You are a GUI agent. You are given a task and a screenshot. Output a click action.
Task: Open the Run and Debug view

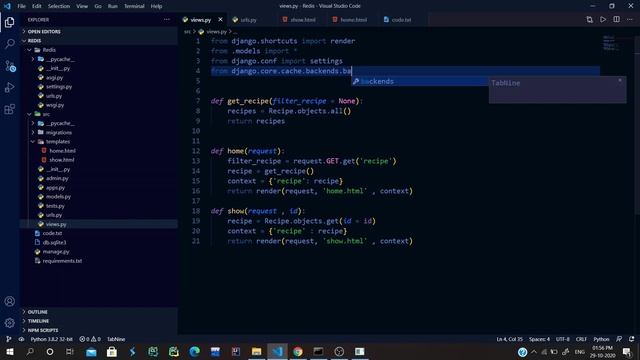[x=10, y=87]
